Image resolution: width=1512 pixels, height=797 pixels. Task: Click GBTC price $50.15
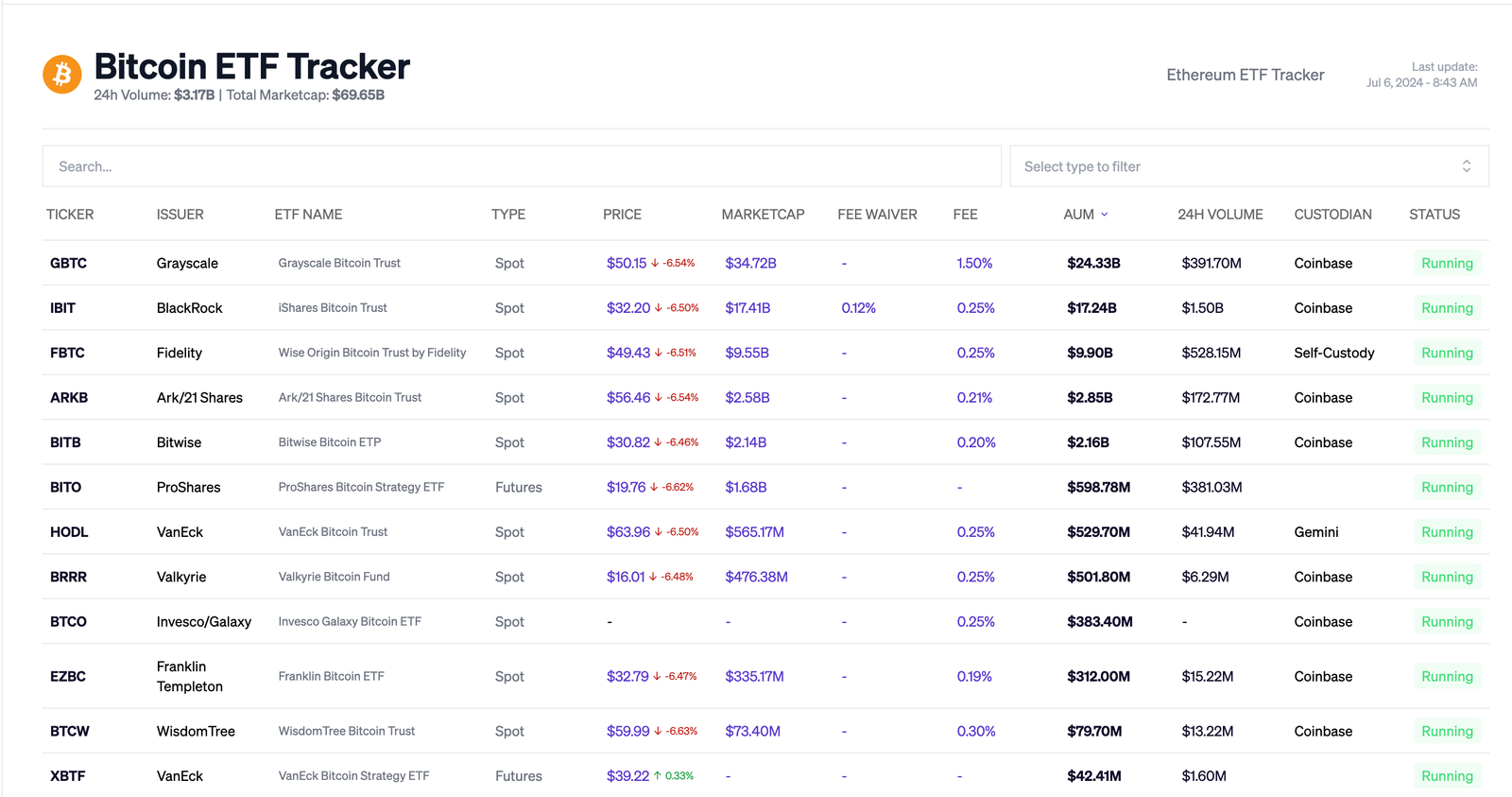coord(627,264)
